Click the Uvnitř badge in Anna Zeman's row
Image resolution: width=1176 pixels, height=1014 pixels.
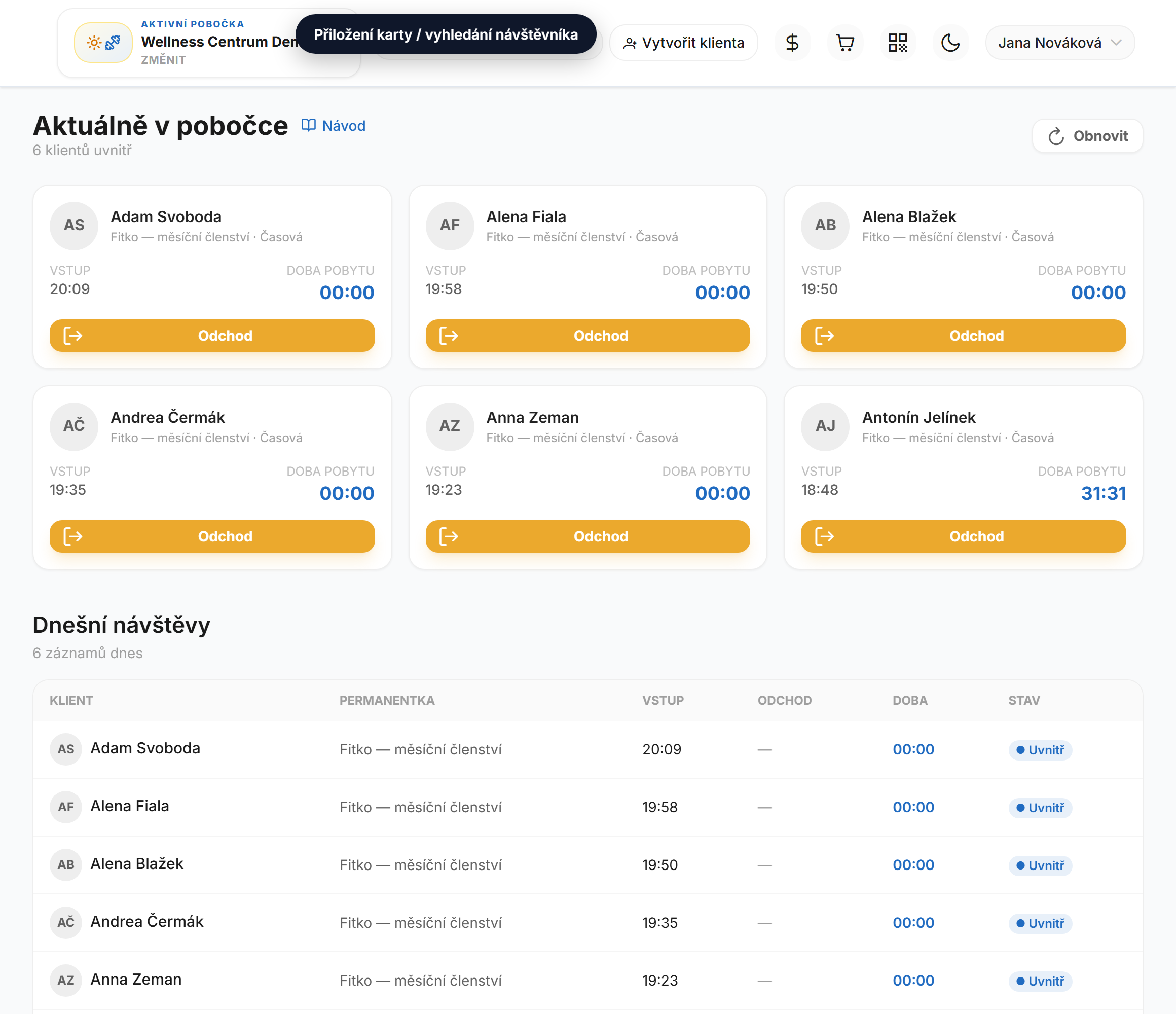point(1040,982)
